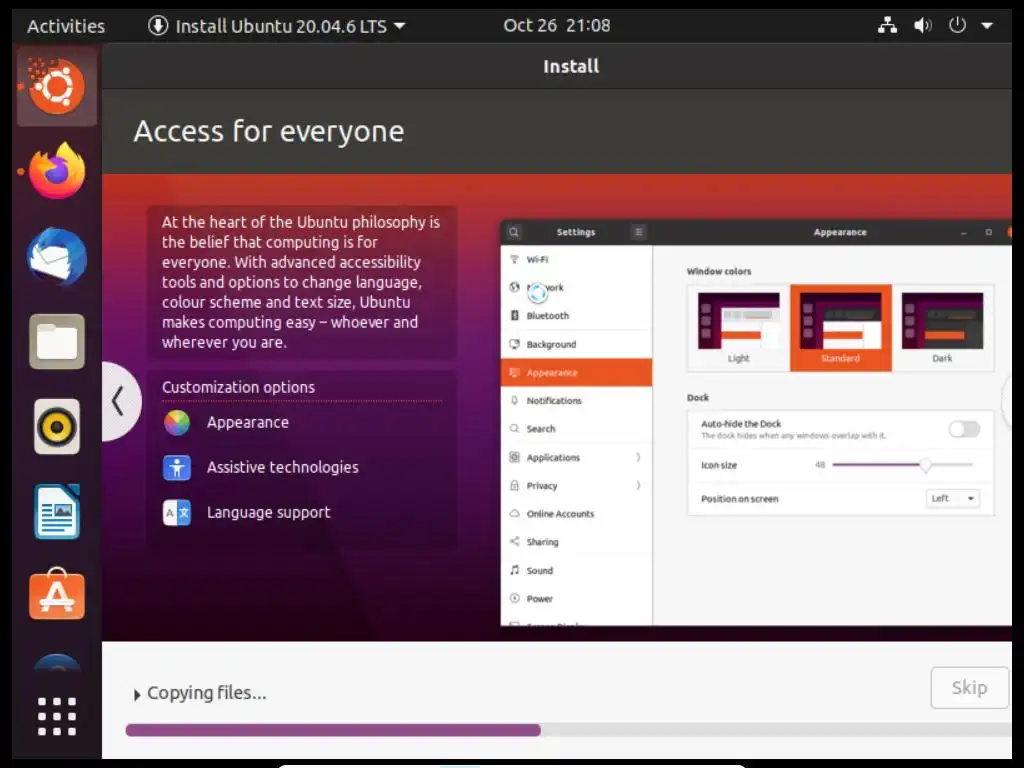The image size is (1024, 768).
Task: Launch Rhythmbox music player from dock
Action: (x=57, y=427)
